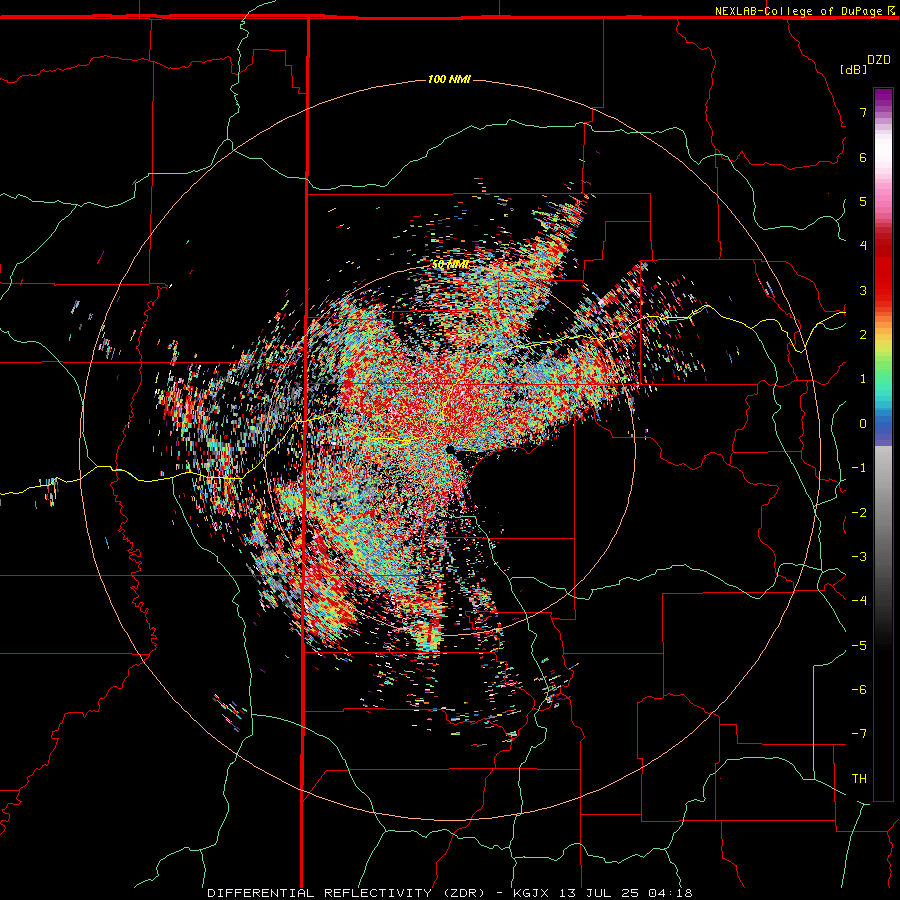Click the 13 JUL 25 date text
This screenshot has height=900, width=900.
[600, 893]
